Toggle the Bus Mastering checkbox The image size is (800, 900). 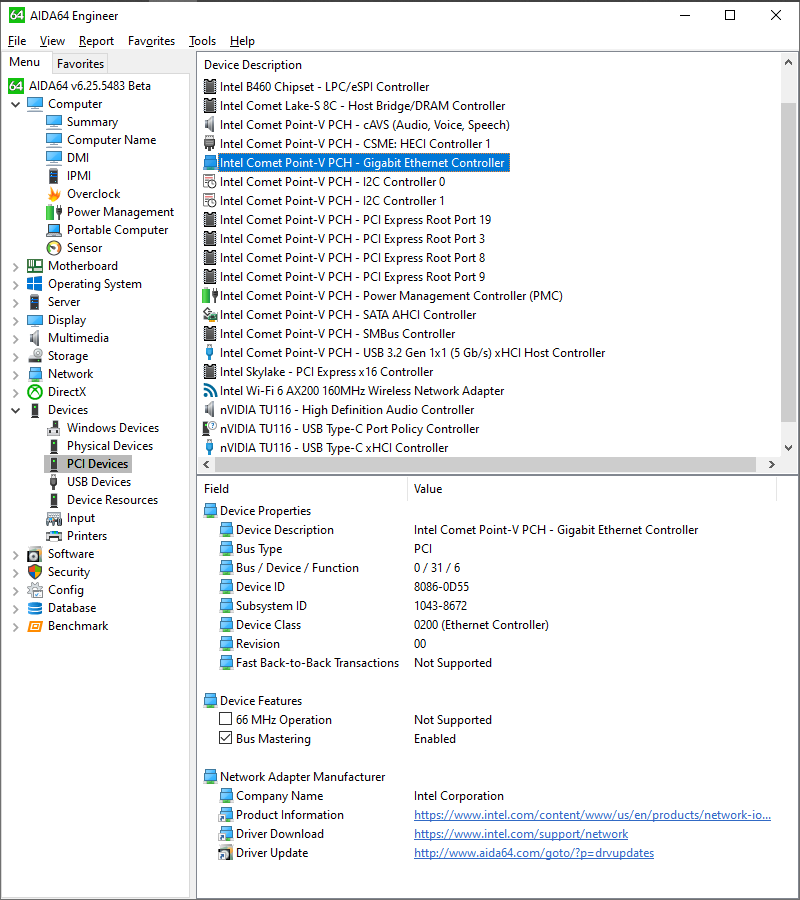pyautogui.click(x=226, y=738)
